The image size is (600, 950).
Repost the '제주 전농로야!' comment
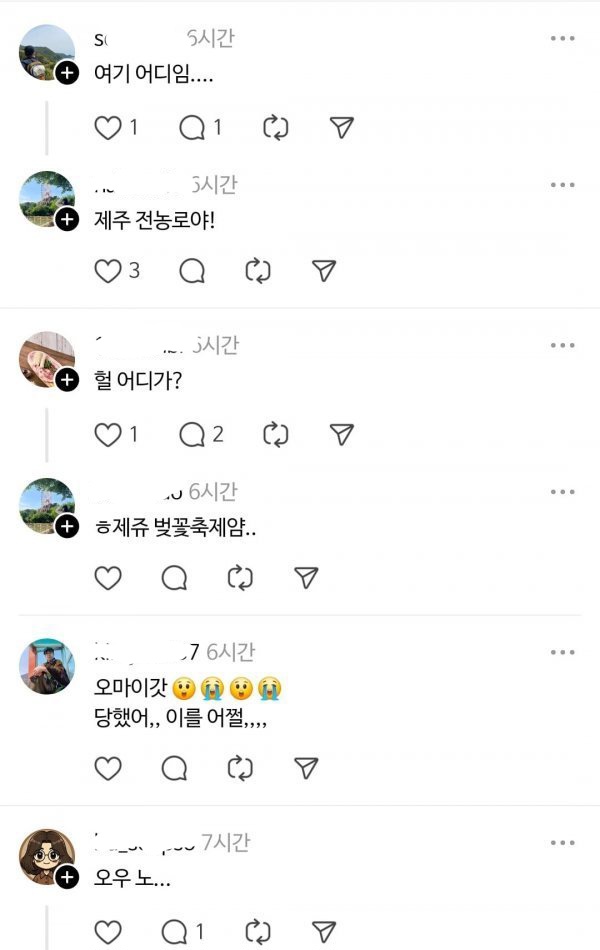258,271
